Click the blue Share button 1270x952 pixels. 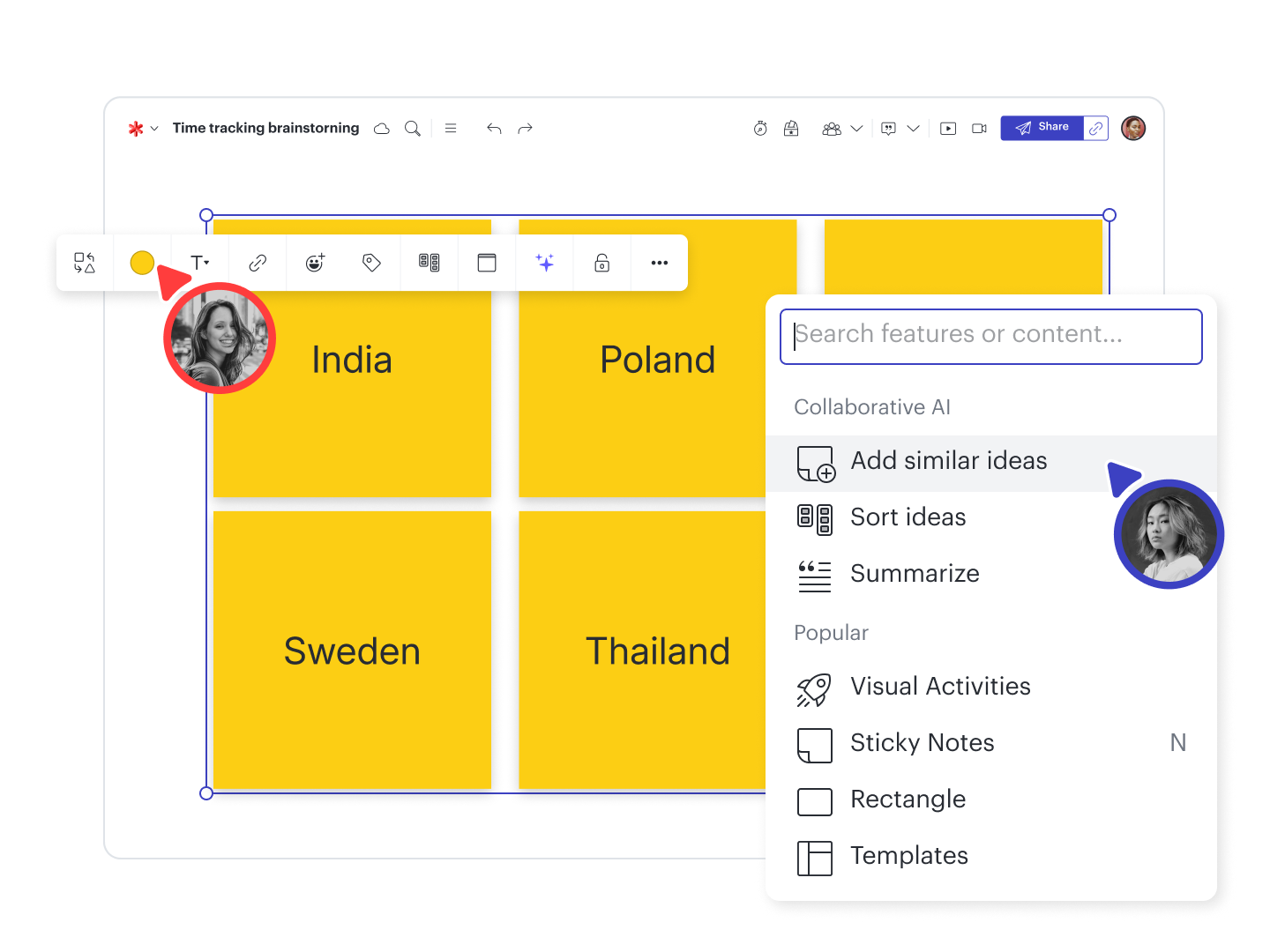(x=1042, y=128)
